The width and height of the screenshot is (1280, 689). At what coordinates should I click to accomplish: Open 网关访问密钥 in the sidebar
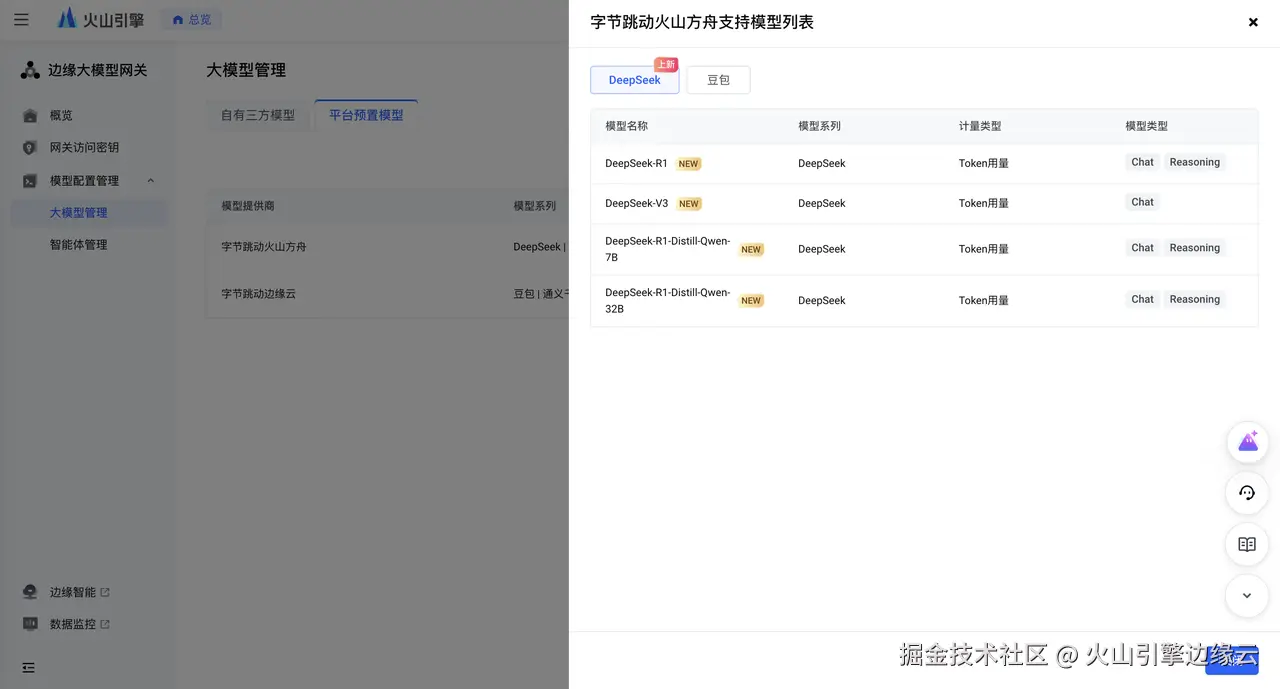pos(84,147)
